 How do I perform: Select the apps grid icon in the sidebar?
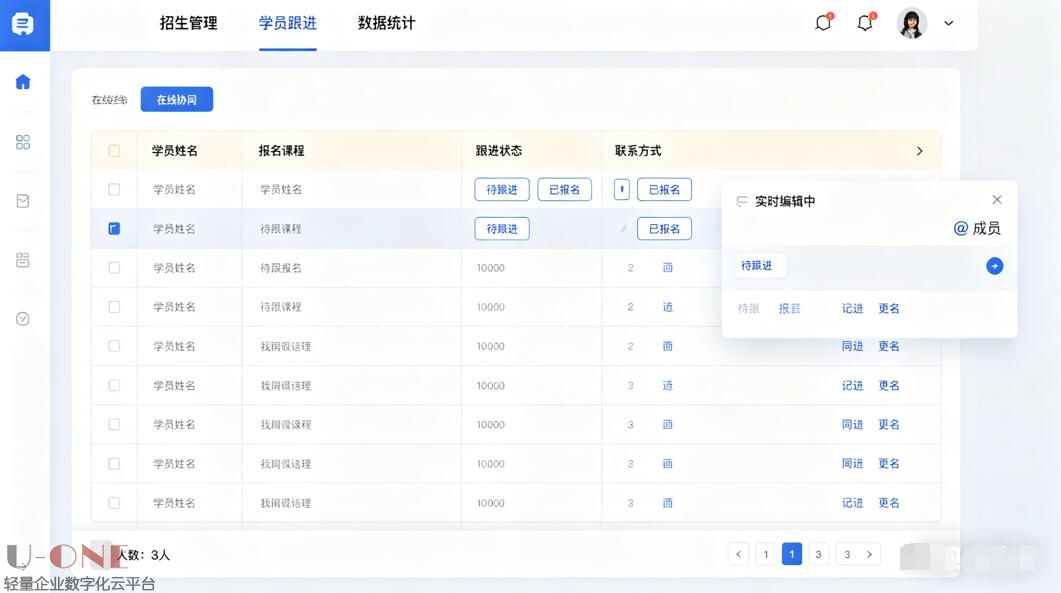point(23,141)
